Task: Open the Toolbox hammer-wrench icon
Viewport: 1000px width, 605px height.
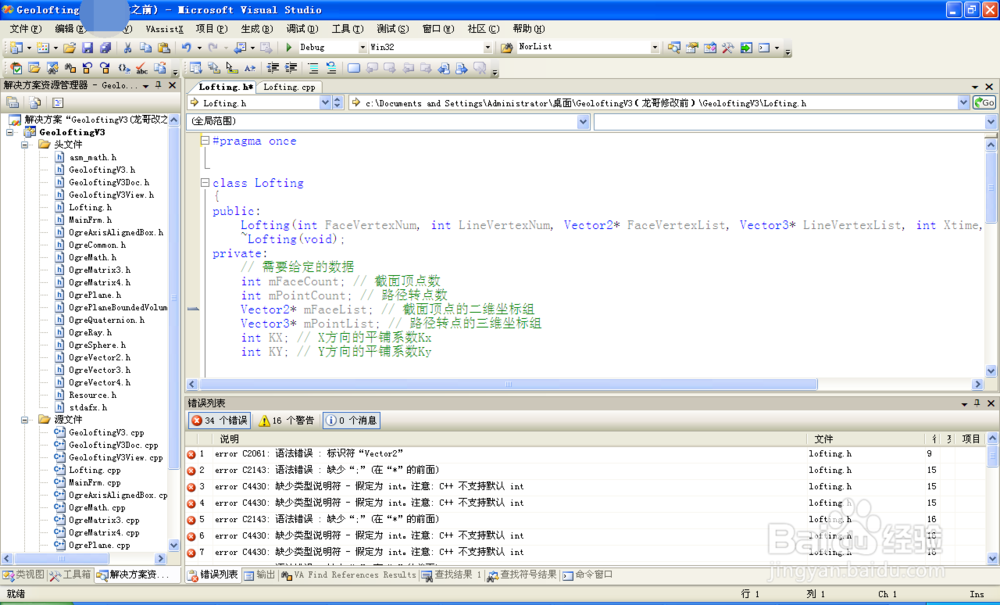Action: [x=728, y=47]
